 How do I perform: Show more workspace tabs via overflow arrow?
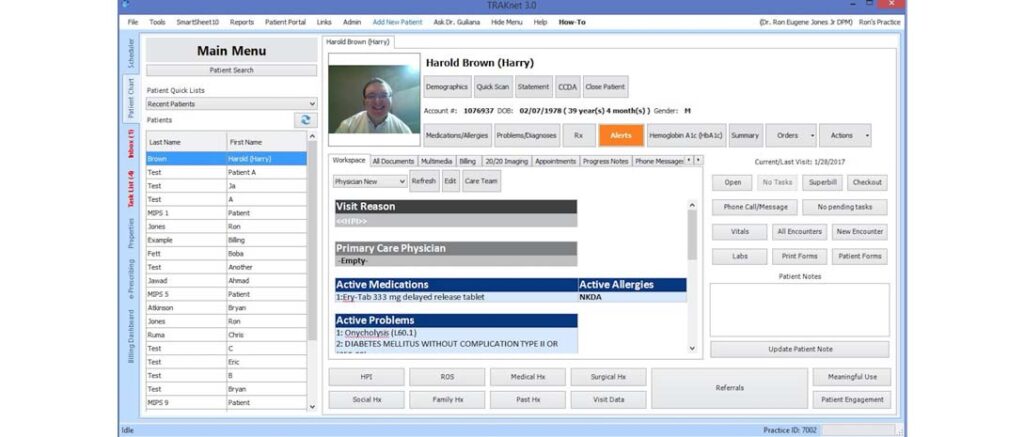(698, 160)
